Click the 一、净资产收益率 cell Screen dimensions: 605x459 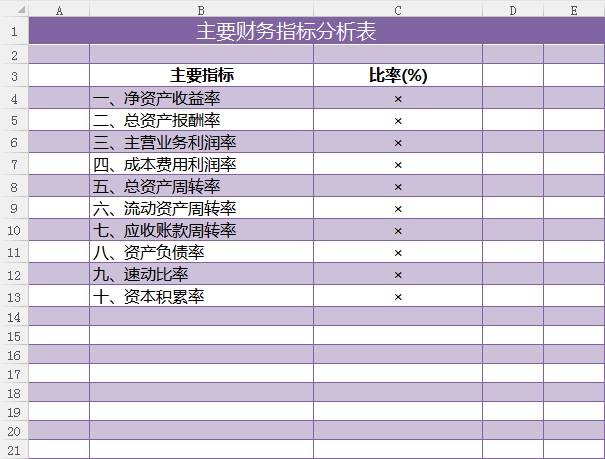[156, 98]
